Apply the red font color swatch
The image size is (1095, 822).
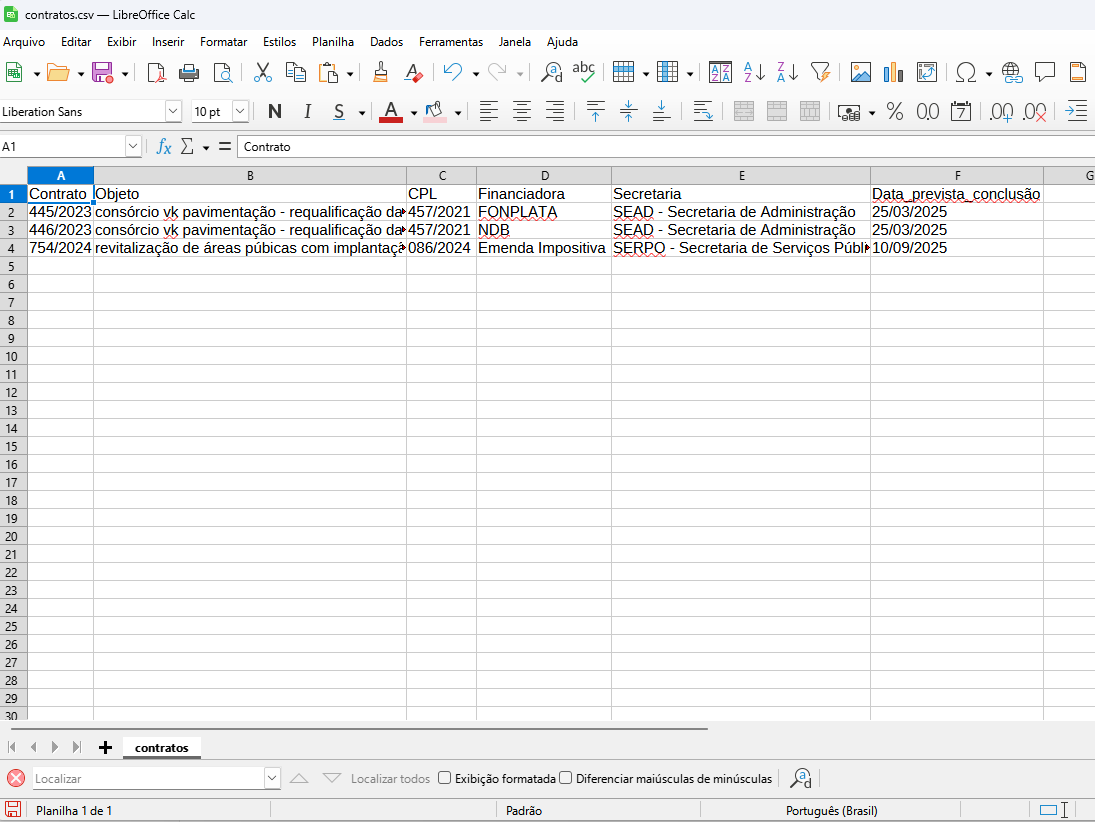pyautogui.click(x=390, y=112)
